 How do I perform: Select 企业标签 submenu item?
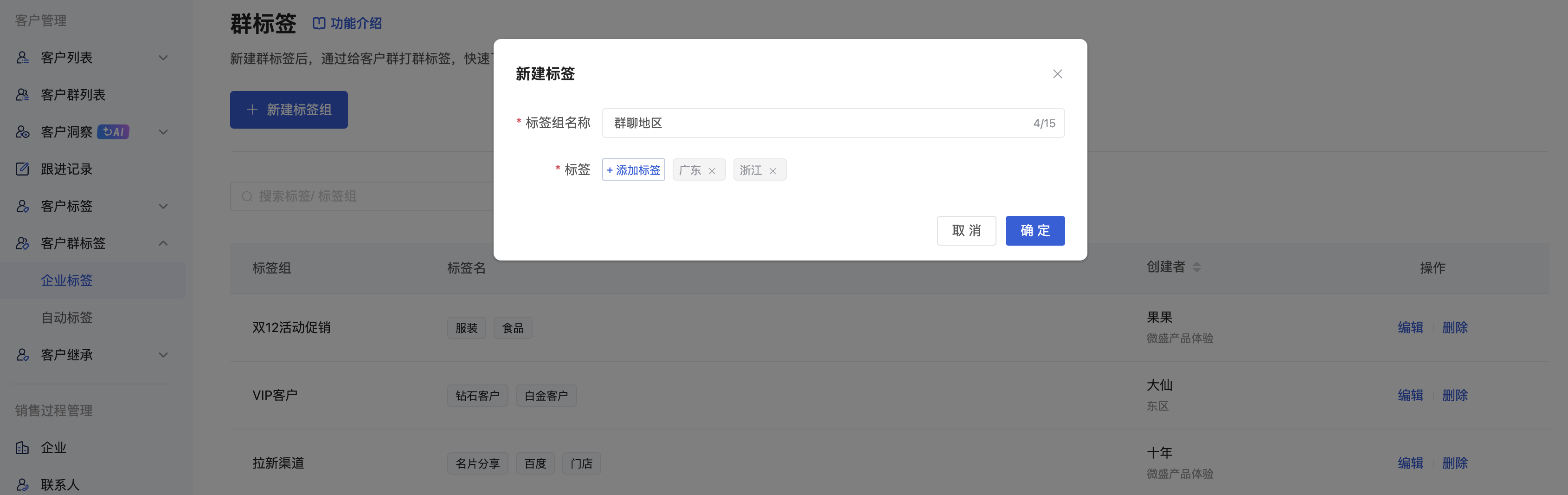(92, 280)
